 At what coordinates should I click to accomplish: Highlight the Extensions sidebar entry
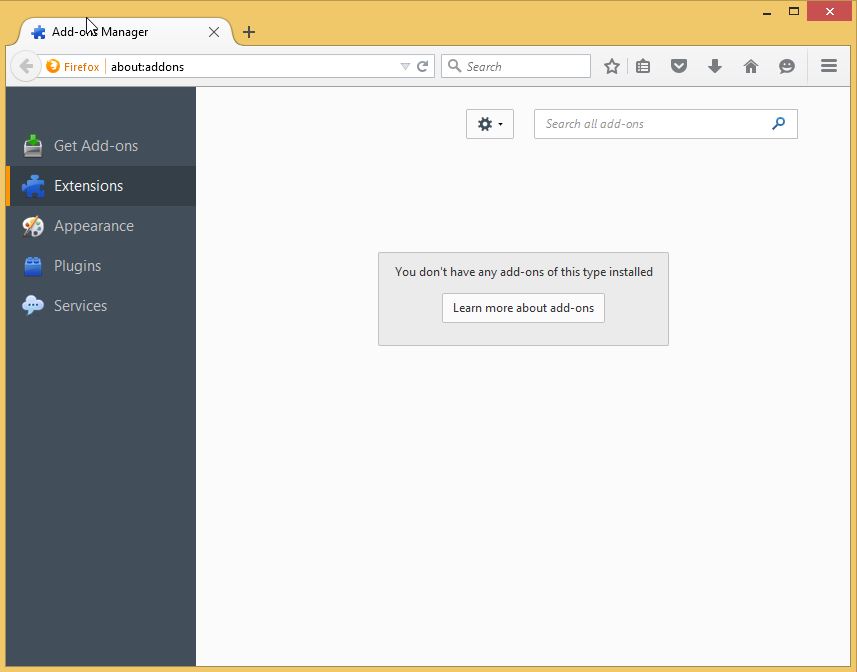88,185
